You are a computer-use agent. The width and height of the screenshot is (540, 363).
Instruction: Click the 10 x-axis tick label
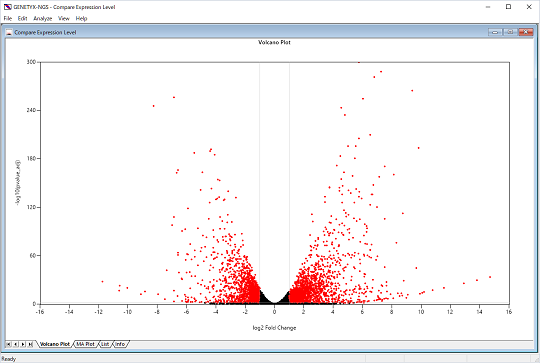click(421, 312)
